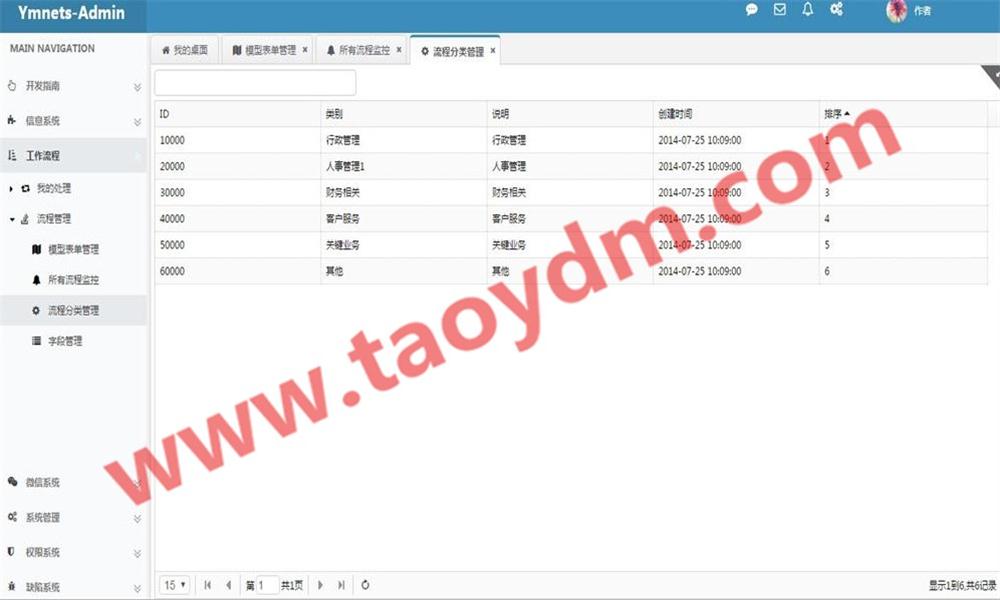Image resolution: width=1000 pixels, height=600 pixels.
Task: Open the gears settings icon in header
Action: (x=836, y=9)
